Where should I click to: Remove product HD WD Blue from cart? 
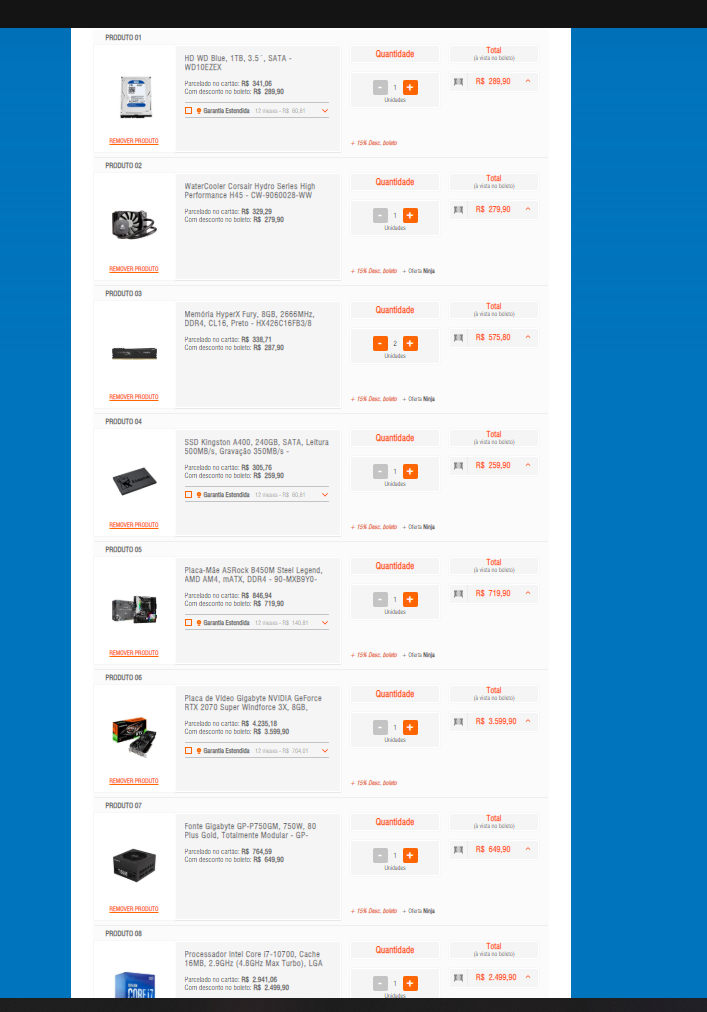[134, 141]
